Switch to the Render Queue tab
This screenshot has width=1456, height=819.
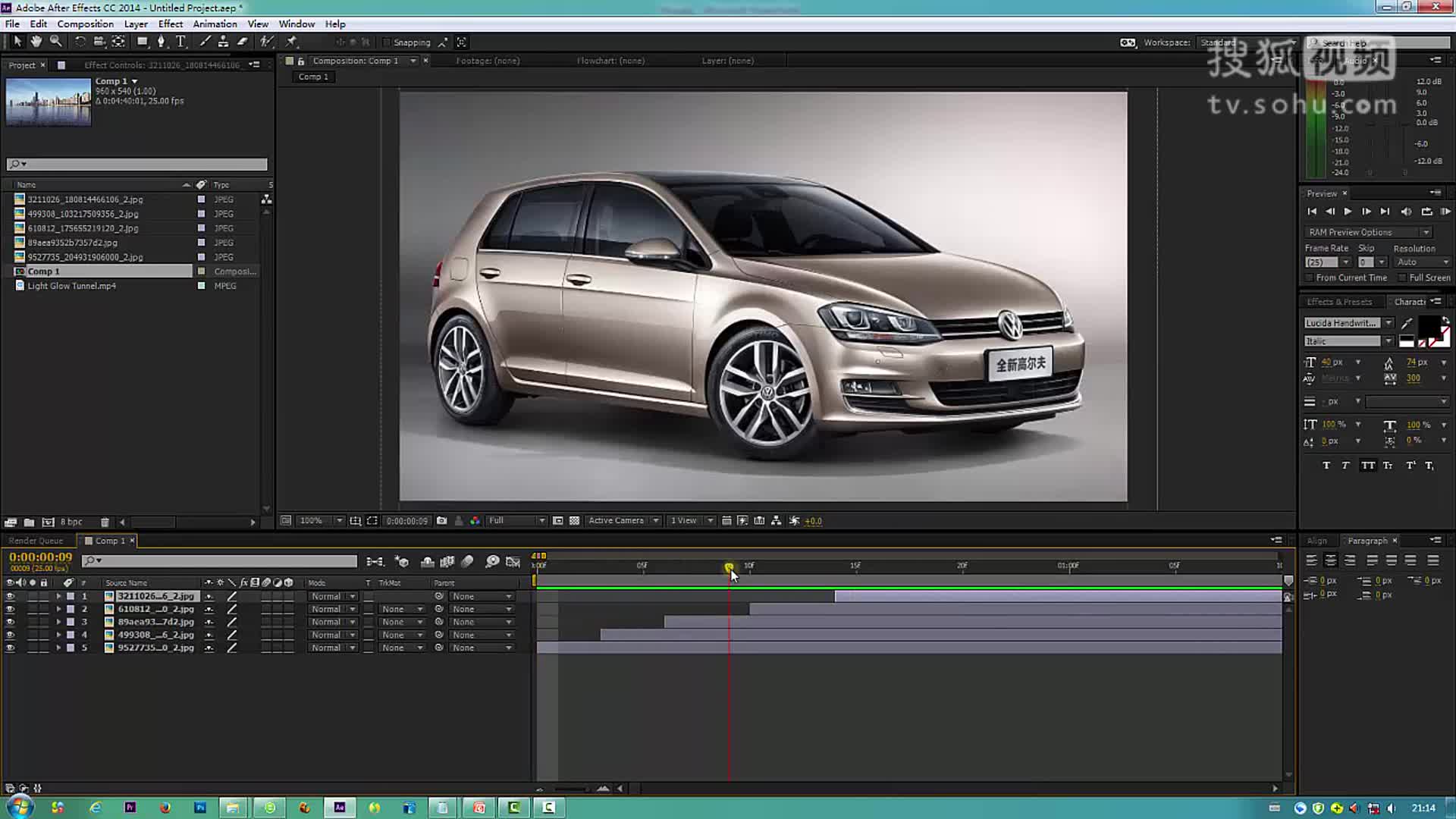coord(36,541)
